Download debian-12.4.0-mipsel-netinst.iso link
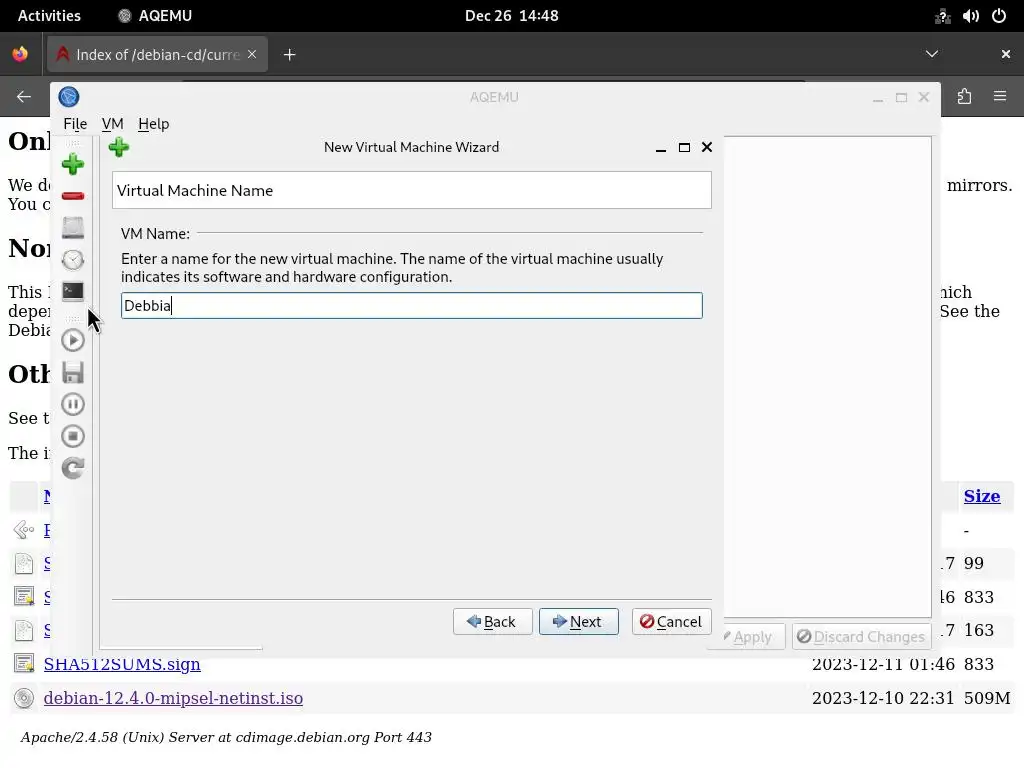Viewport: 1024px width, 768px height. (x=173, y=698)
